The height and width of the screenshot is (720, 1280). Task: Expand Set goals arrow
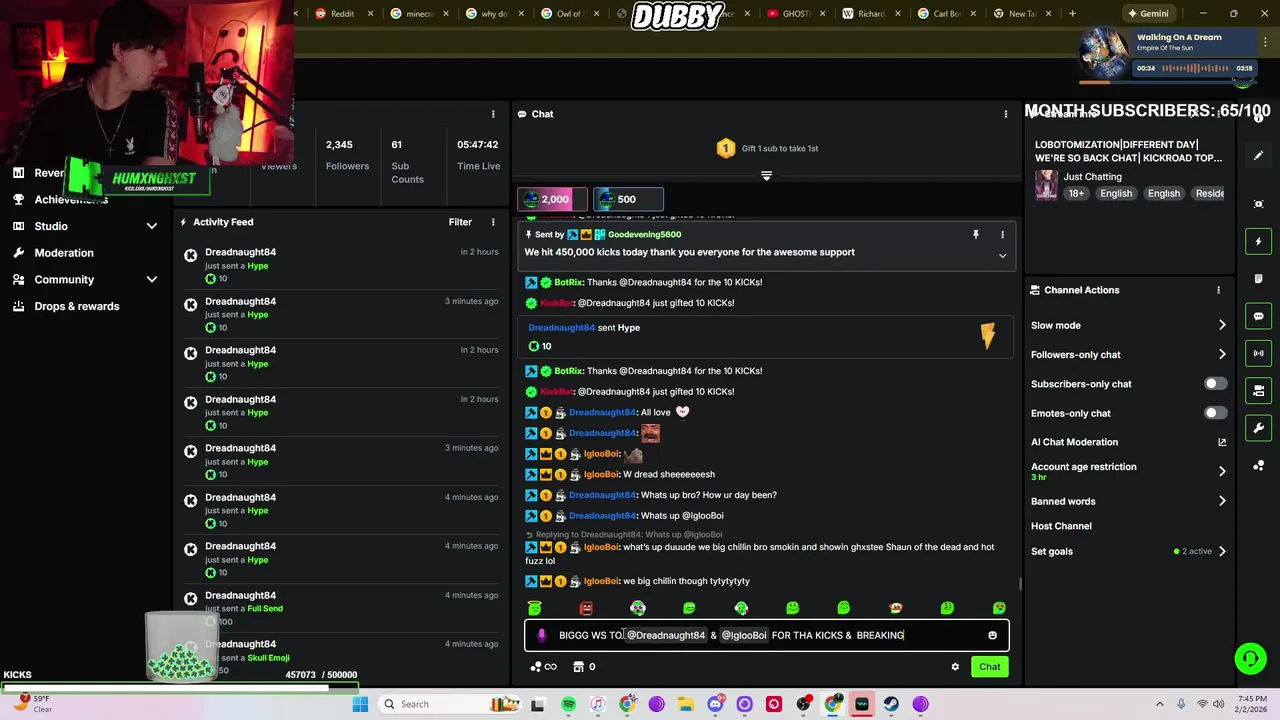coord(1222,551)
